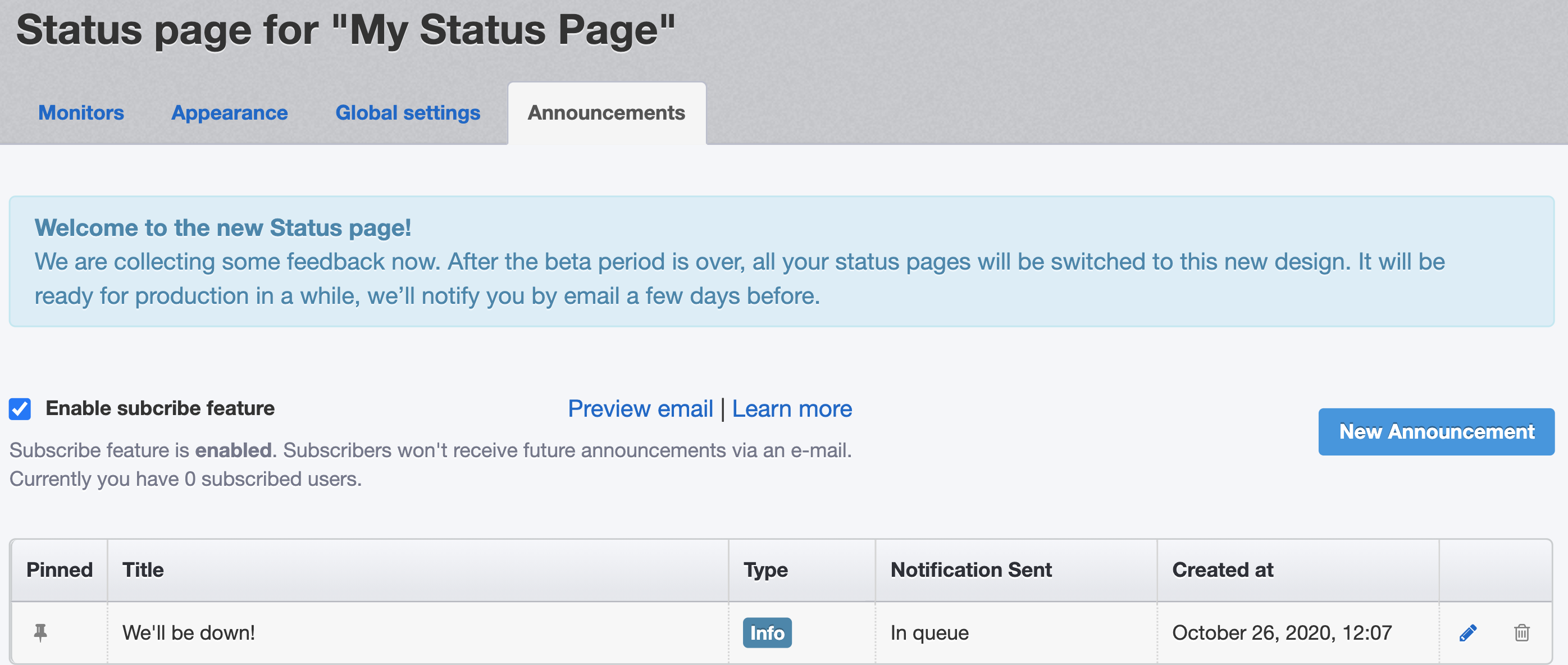Delete the announcement with the trash icon

point(1521,633)
